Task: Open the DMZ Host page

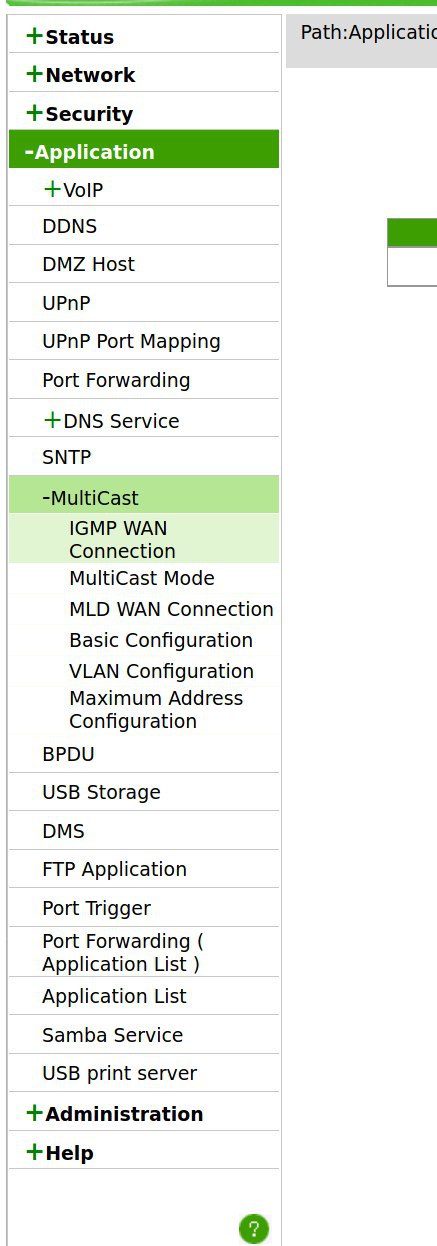Action: pos(88,264)
